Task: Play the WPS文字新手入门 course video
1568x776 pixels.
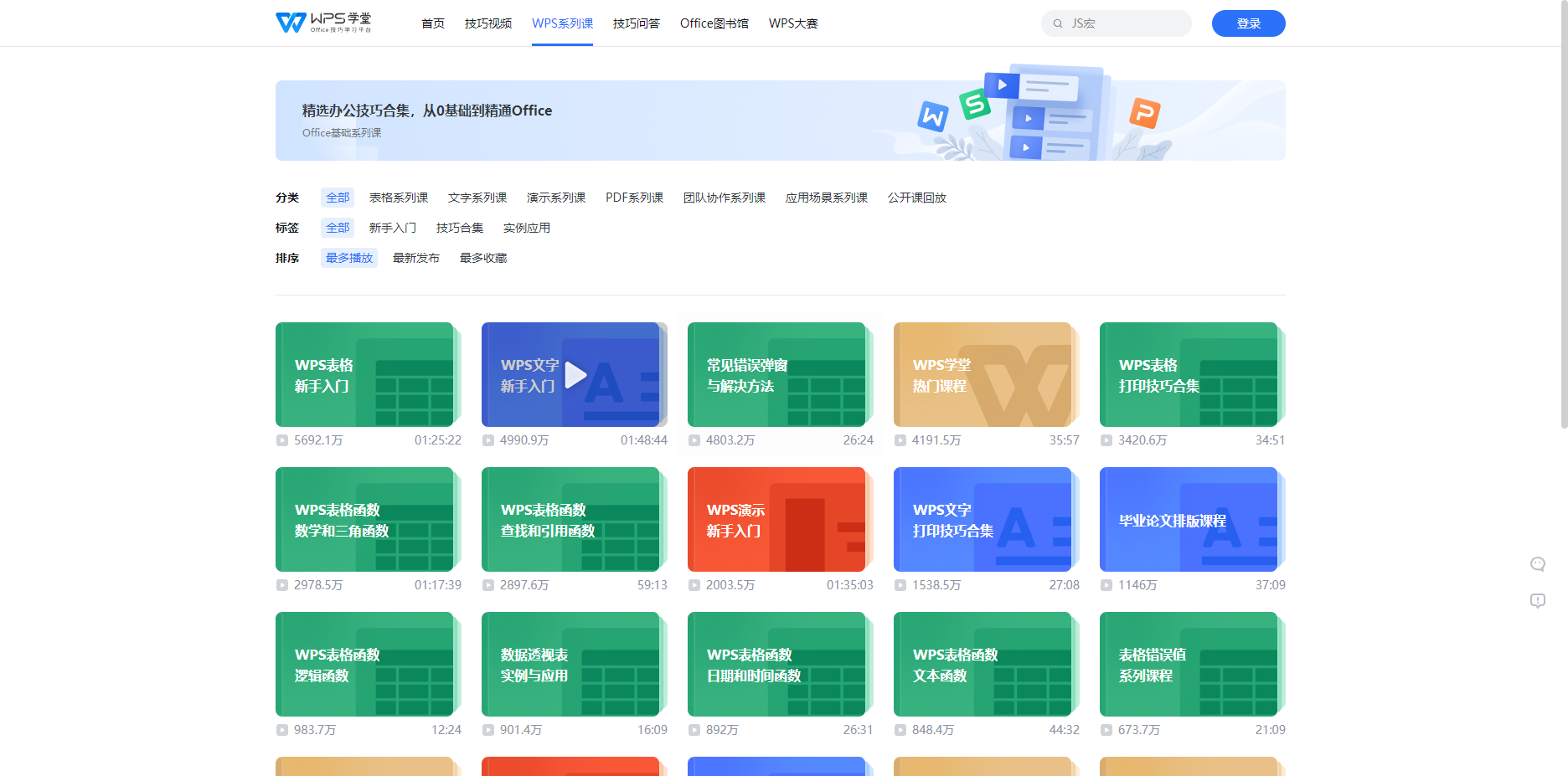Action: pyautogui.click(x=575, y=375)
